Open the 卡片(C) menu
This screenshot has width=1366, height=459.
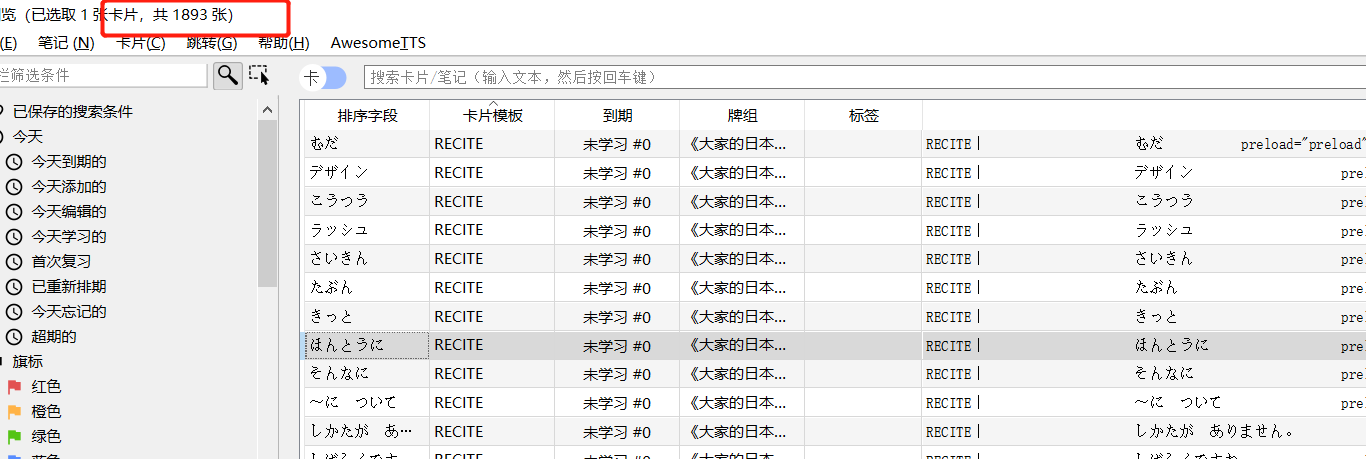(141, 43)
